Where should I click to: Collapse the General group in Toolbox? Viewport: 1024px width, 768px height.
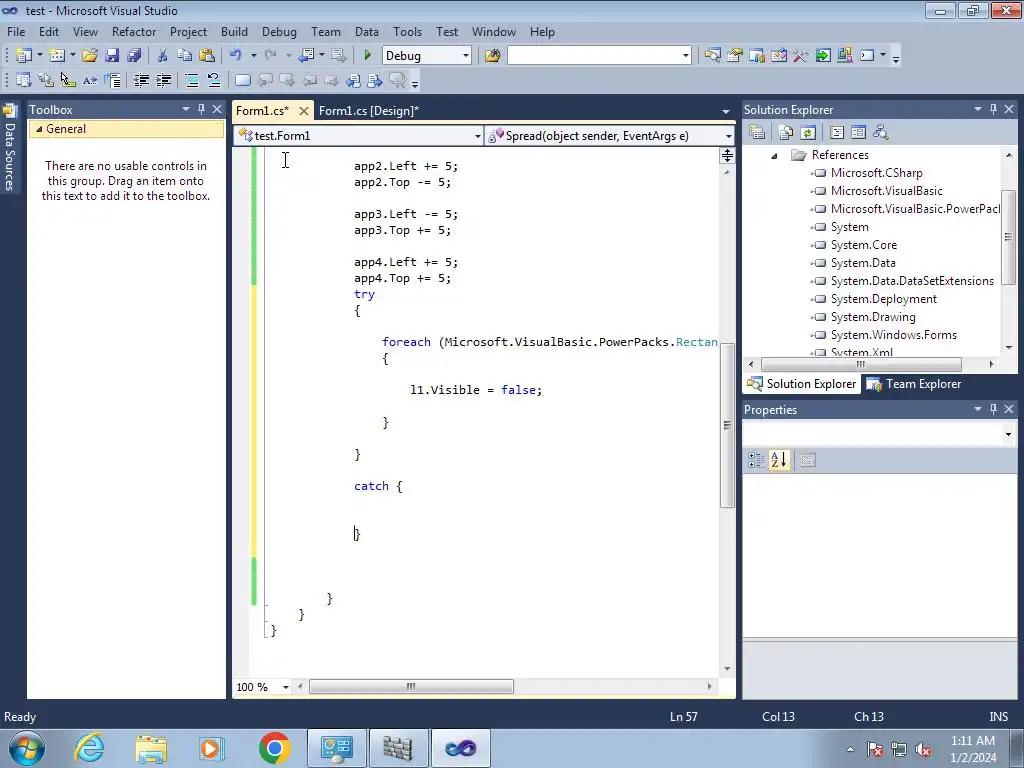[39, 129]
